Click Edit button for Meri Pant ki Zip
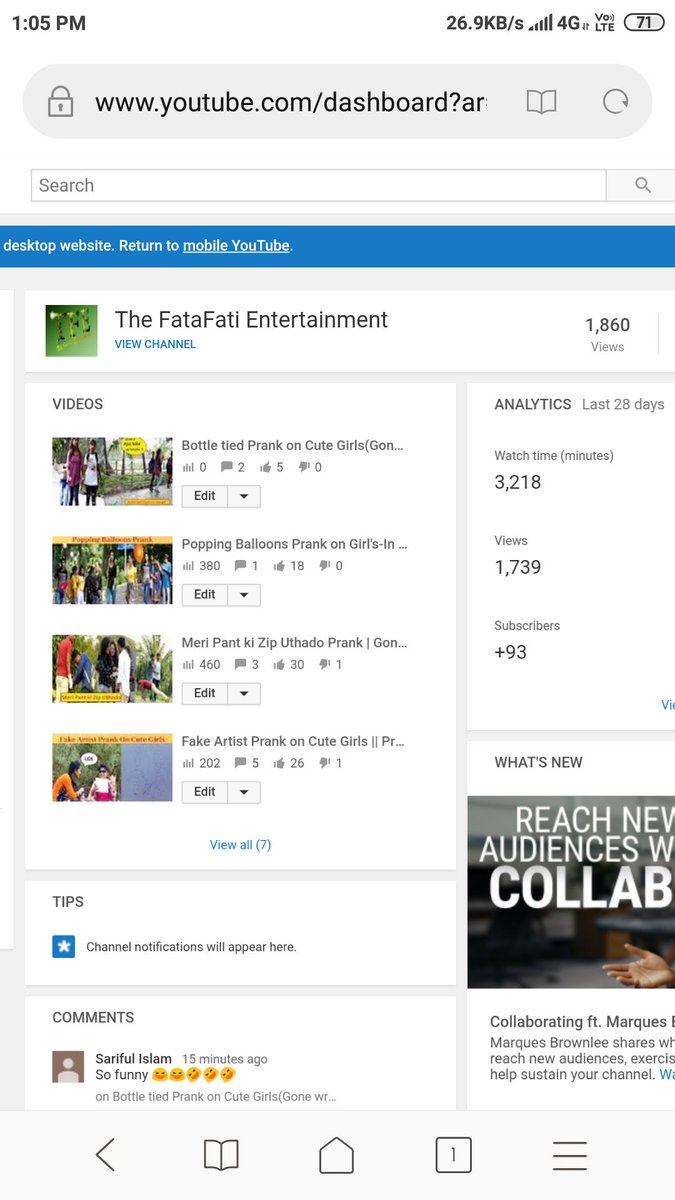This screenshot has width=675, height=1200. [x=205, y=694]
